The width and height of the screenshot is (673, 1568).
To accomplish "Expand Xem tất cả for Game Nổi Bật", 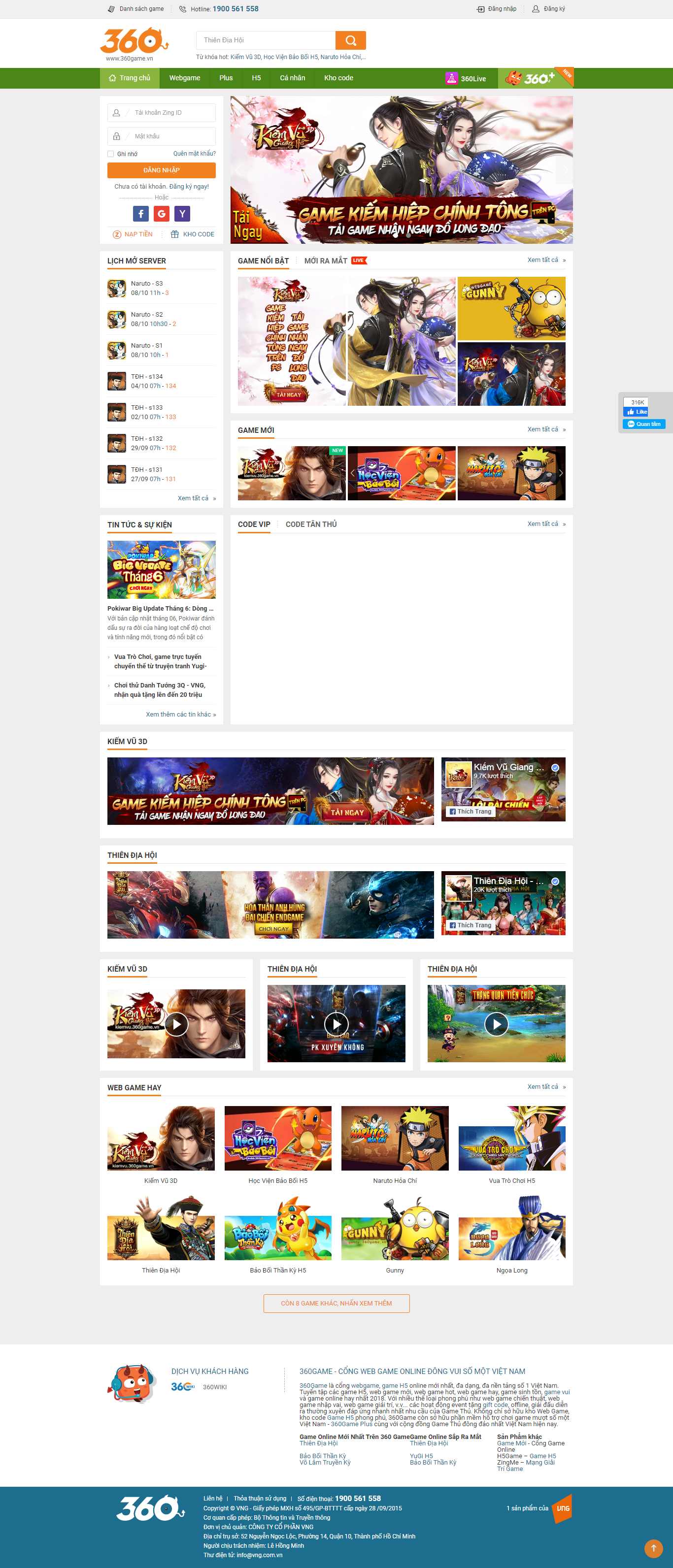I will (546, 260).
